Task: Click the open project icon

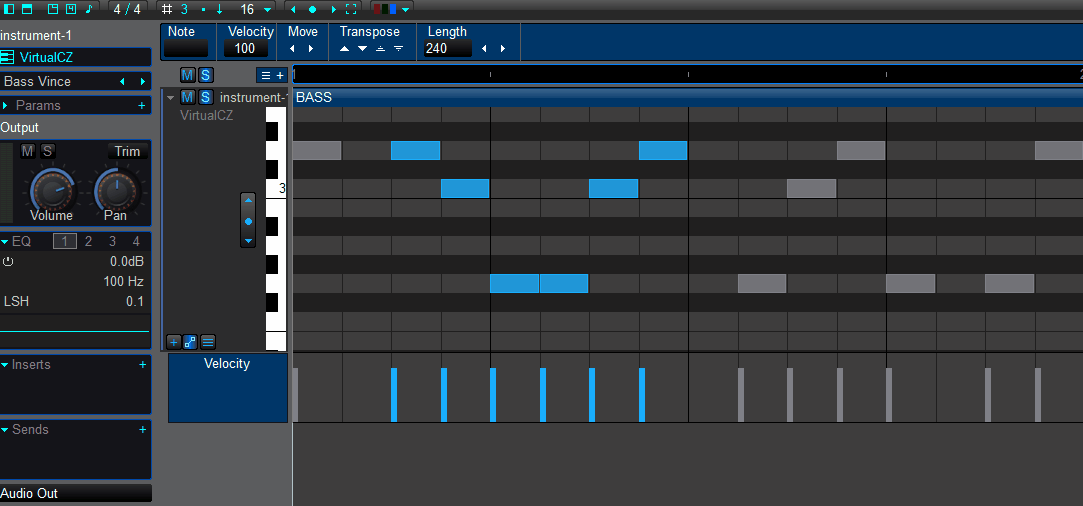Action: point(53,9)
